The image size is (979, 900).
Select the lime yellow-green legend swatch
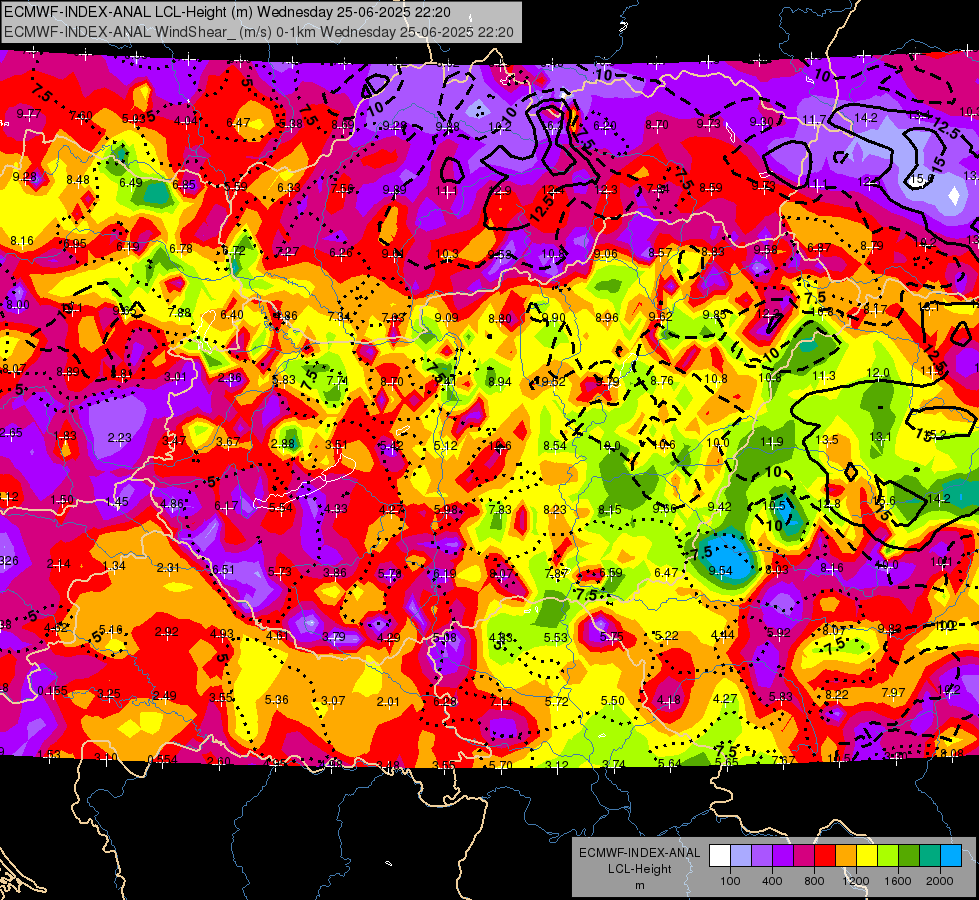click(888, 856)
